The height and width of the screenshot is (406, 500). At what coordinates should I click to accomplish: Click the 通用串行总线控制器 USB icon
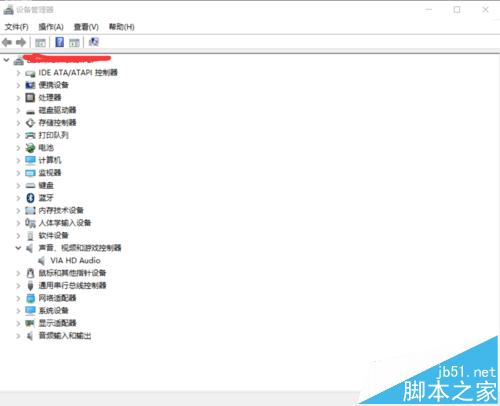click(x=30, y=286)
